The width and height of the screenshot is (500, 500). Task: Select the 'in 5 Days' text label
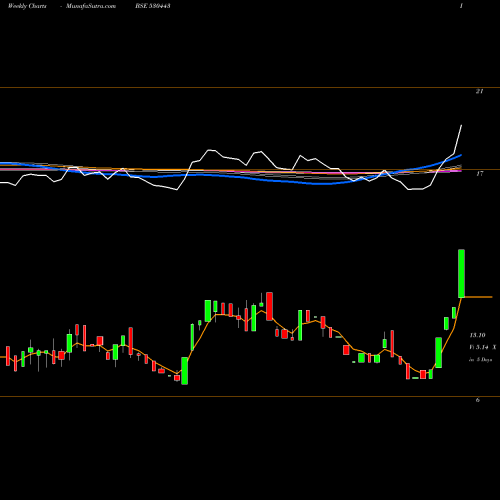(x=480, y=360)
